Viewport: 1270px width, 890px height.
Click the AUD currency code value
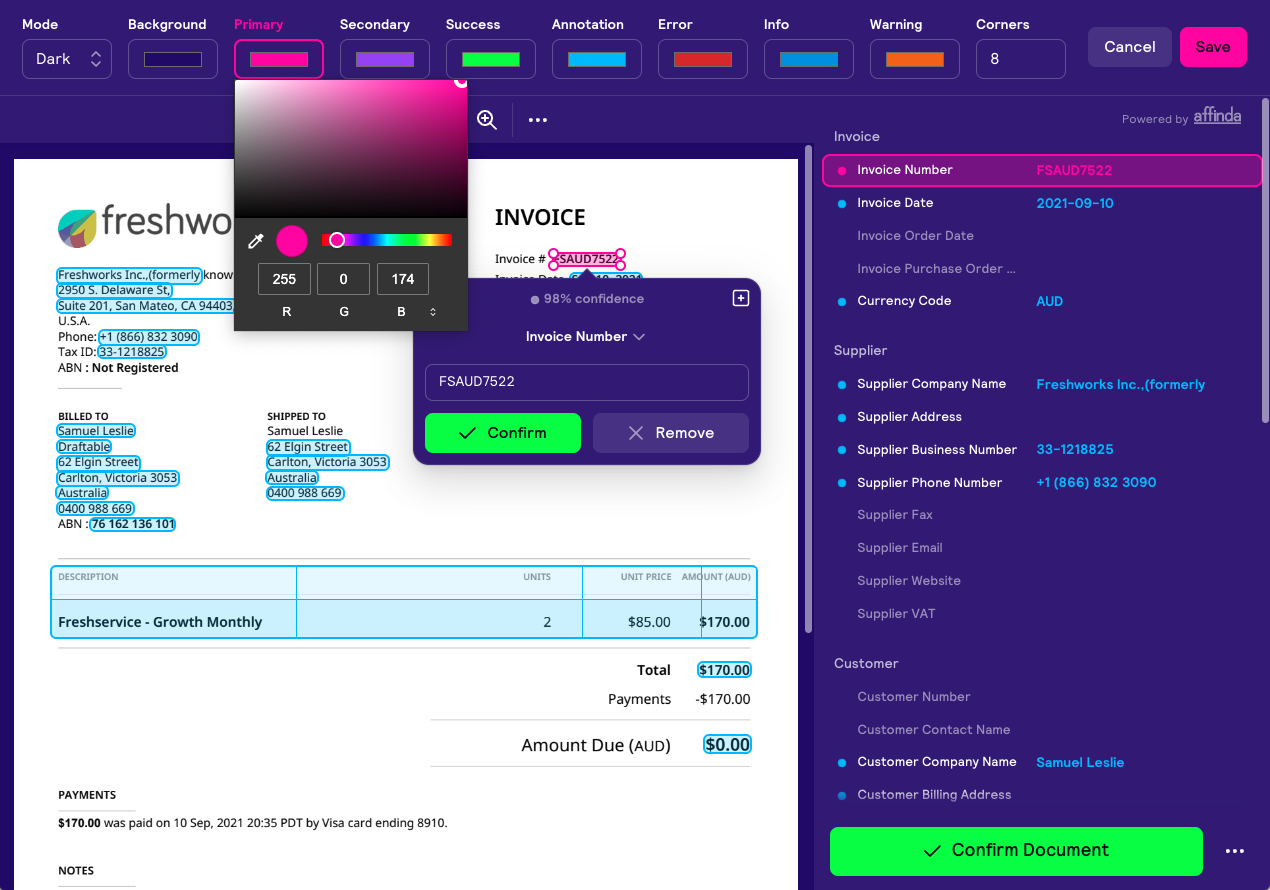(x=1050, y=301)
